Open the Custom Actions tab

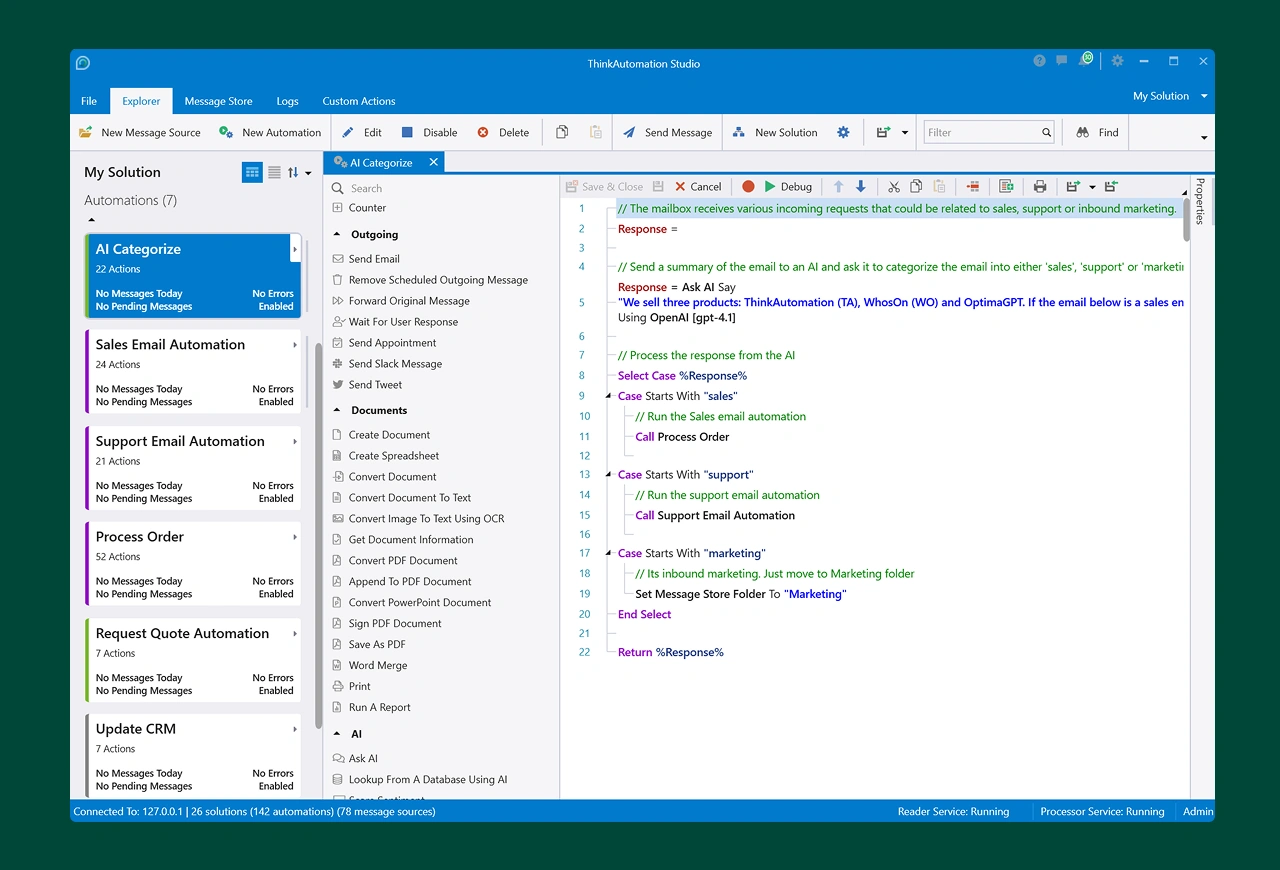(358, 101)
